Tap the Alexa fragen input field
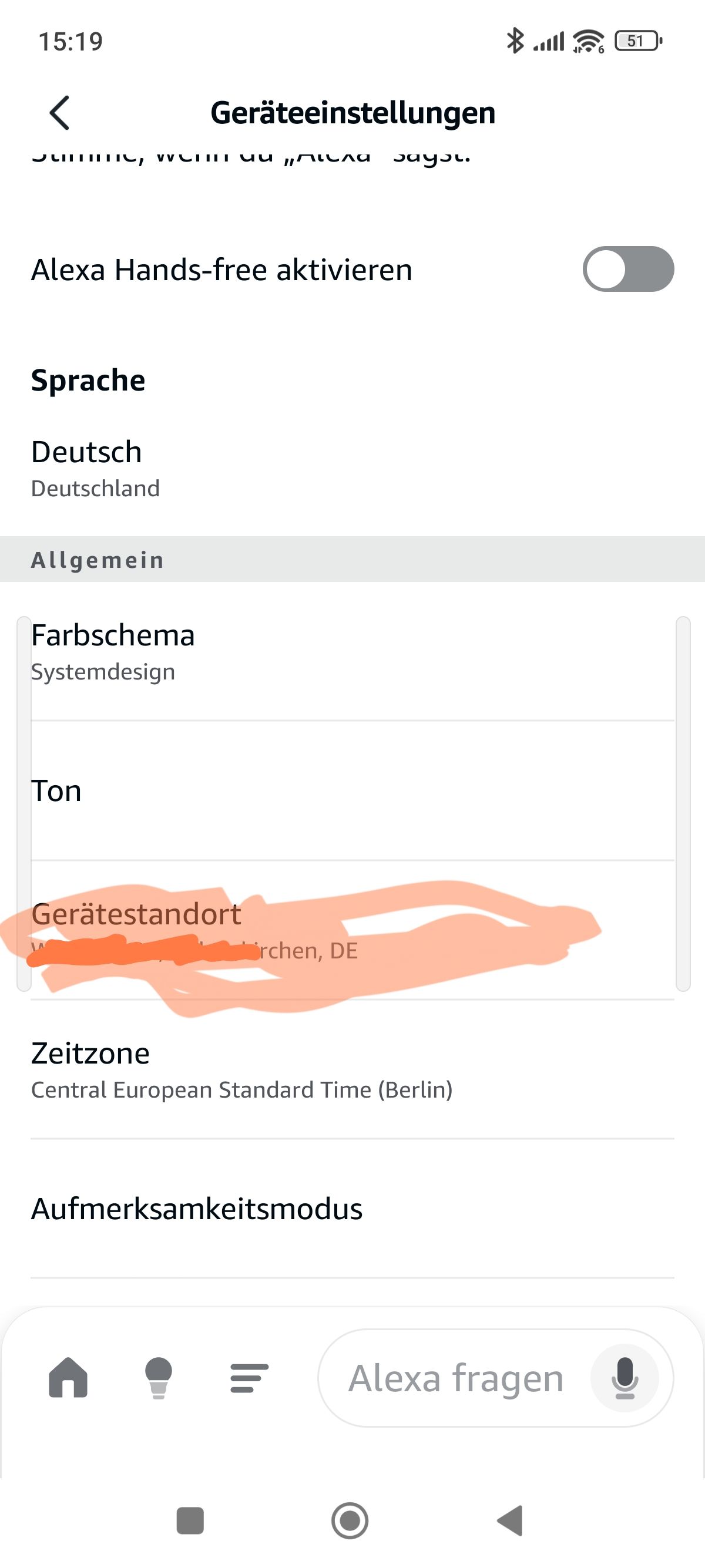This screenshot has width=705, height=1568. point(455,1378)
